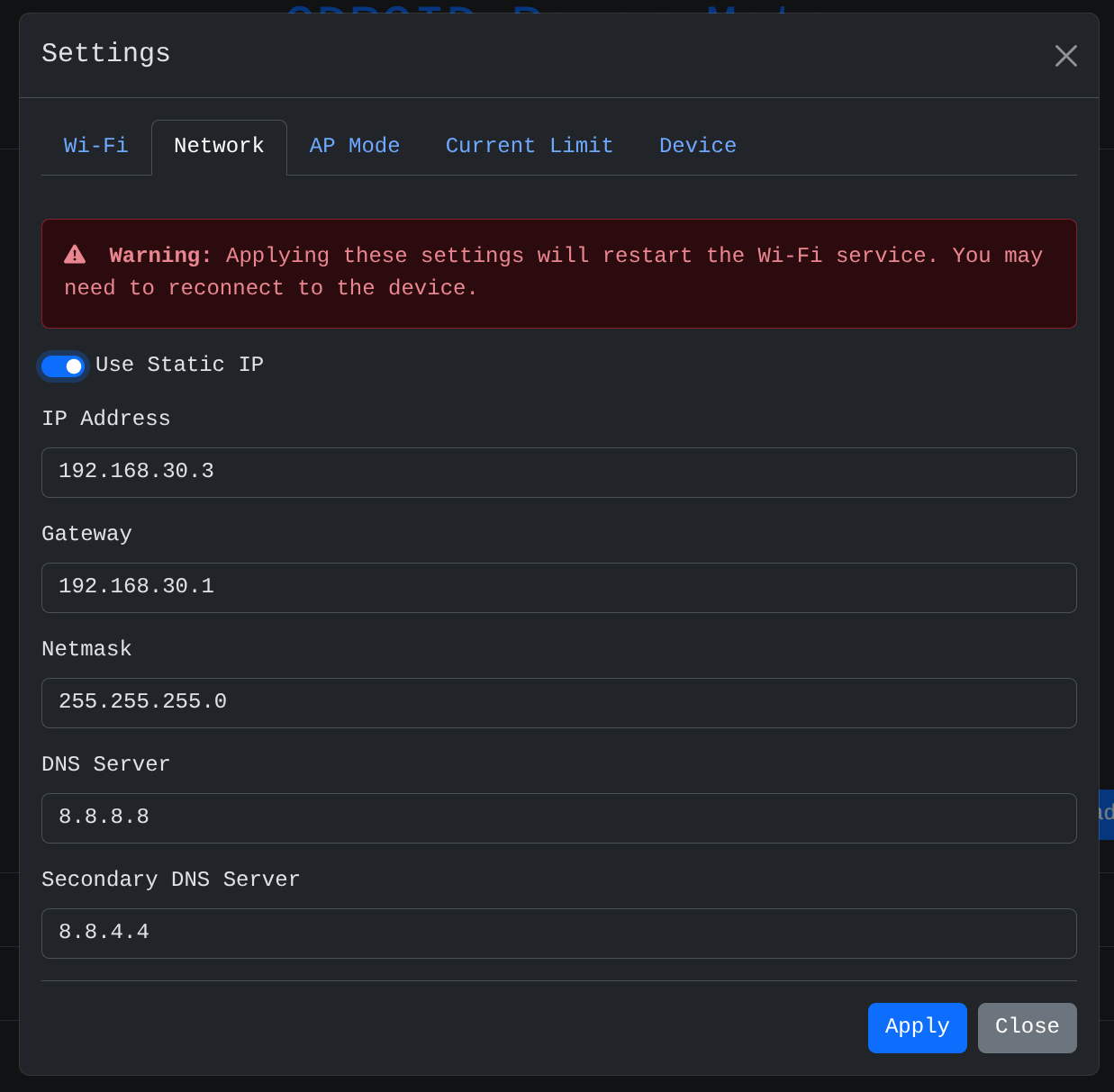Open the Device tab
Viewport: 1114px width, 1092px height.
(697, 146)
